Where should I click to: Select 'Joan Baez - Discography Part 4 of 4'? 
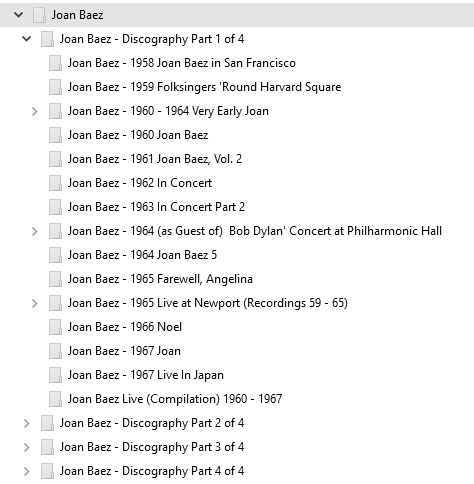point(152,471)
